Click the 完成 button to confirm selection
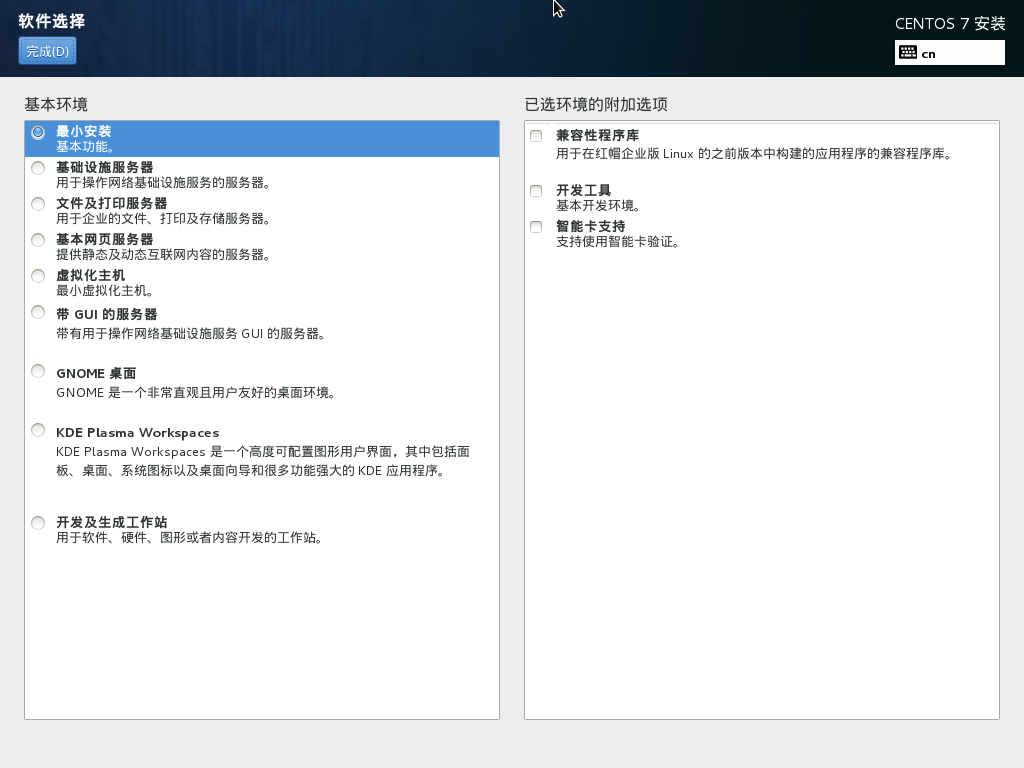This screenshot has height=768, width=1024. point(46,50)
